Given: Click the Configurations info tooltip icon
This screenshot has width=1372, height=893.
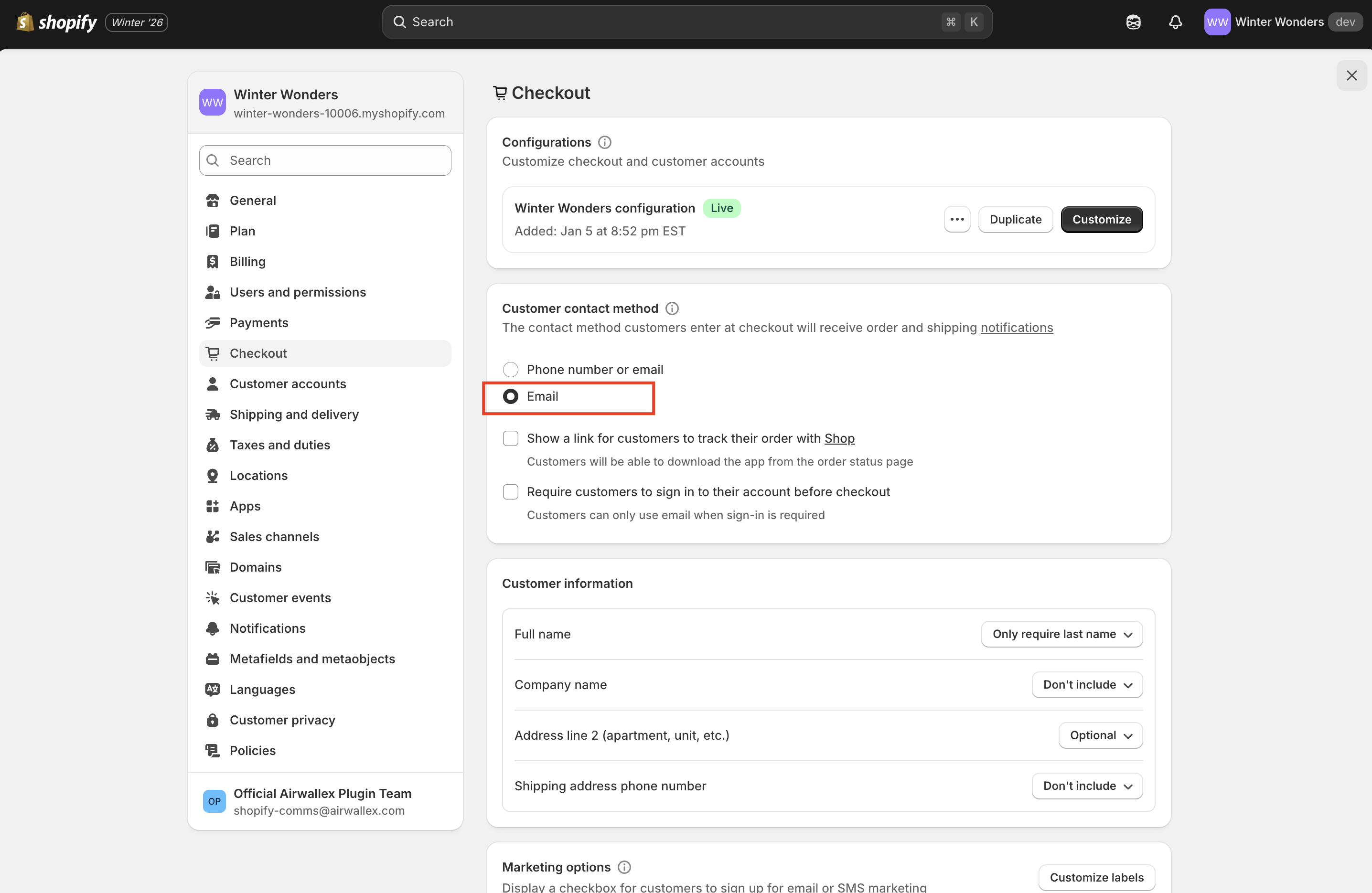Looking at the screenshot, I should coord(604,142).
